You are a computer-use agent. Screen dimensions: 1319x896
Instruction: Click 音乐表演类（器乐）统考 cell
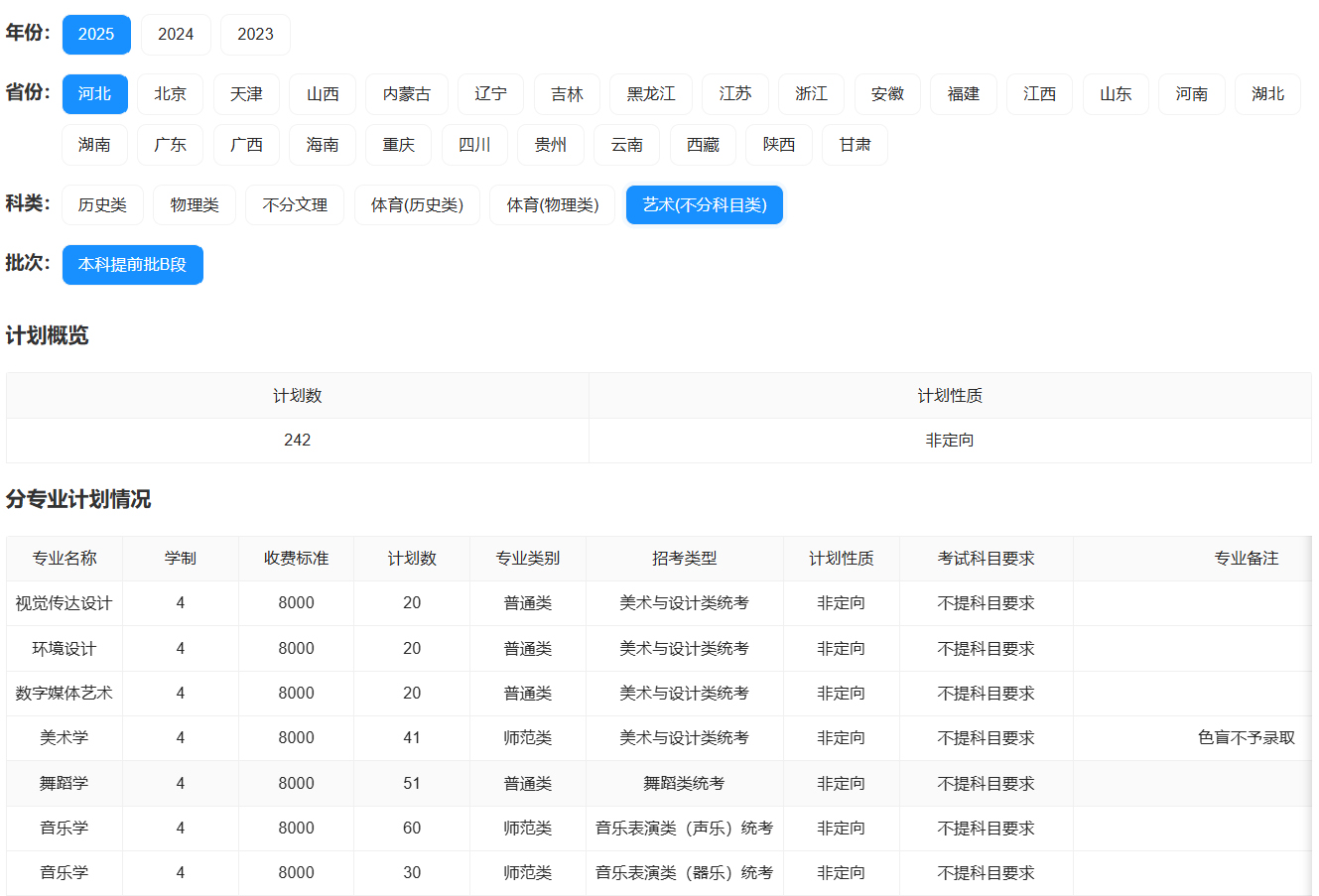tap(685, 873)
